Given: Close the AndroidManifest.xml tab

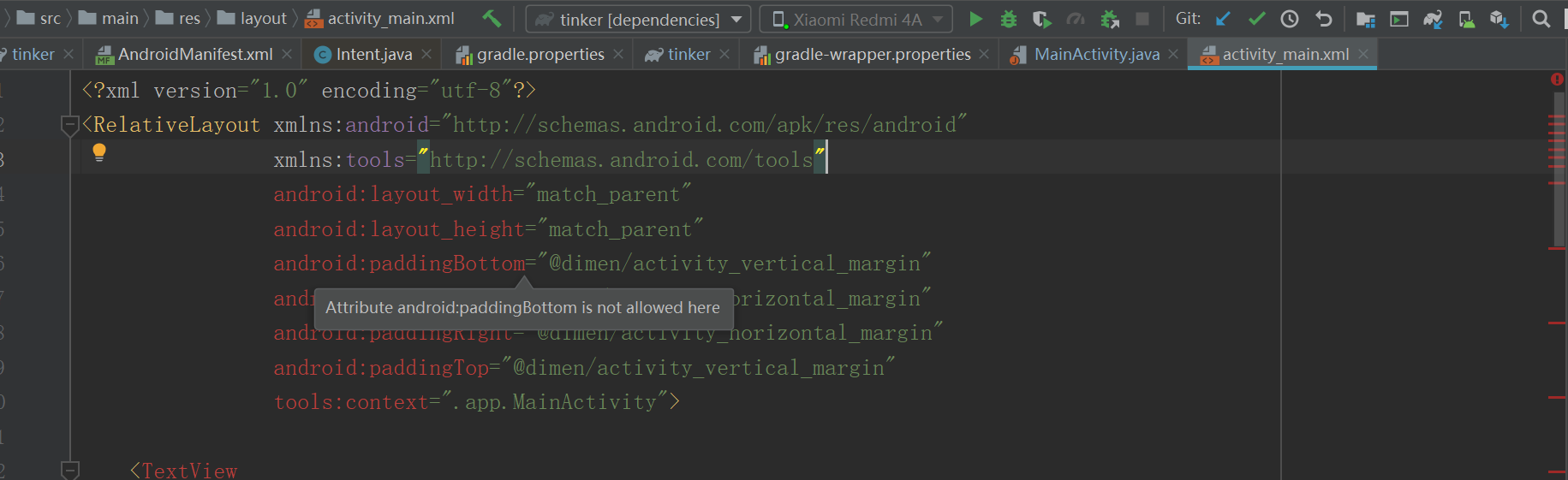Looking at the screenshot, I should point(287,54).
